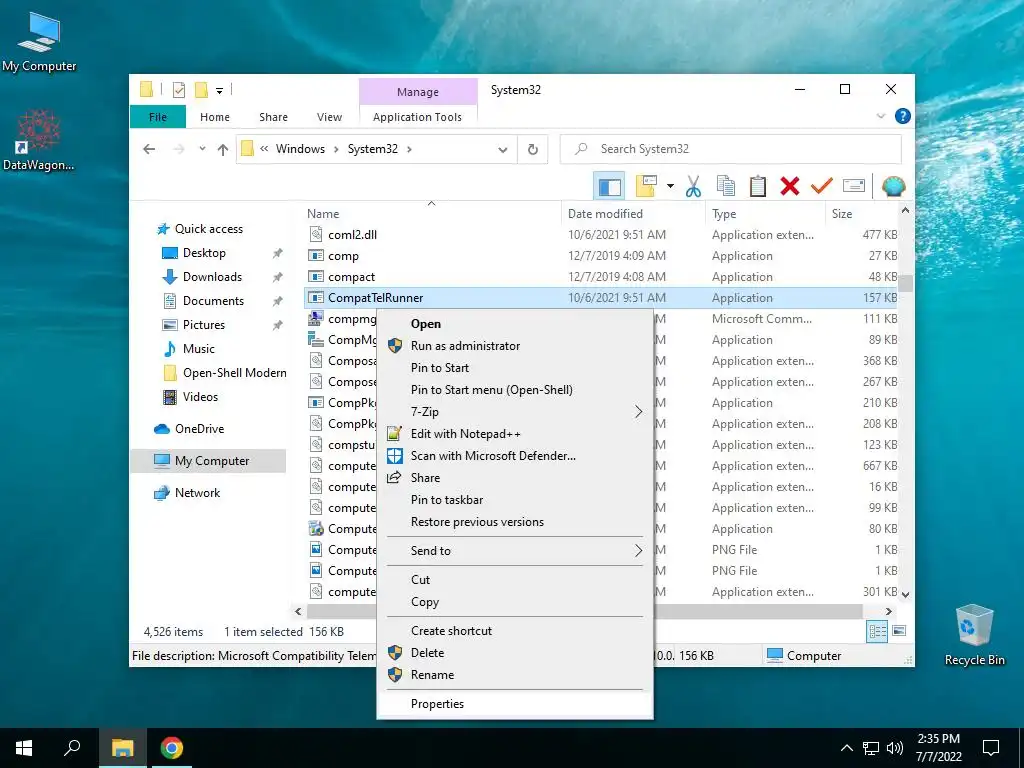Open the View ribbon tab
The width and height of the screenshot is (1024, 768).
(x=329, y=117)
